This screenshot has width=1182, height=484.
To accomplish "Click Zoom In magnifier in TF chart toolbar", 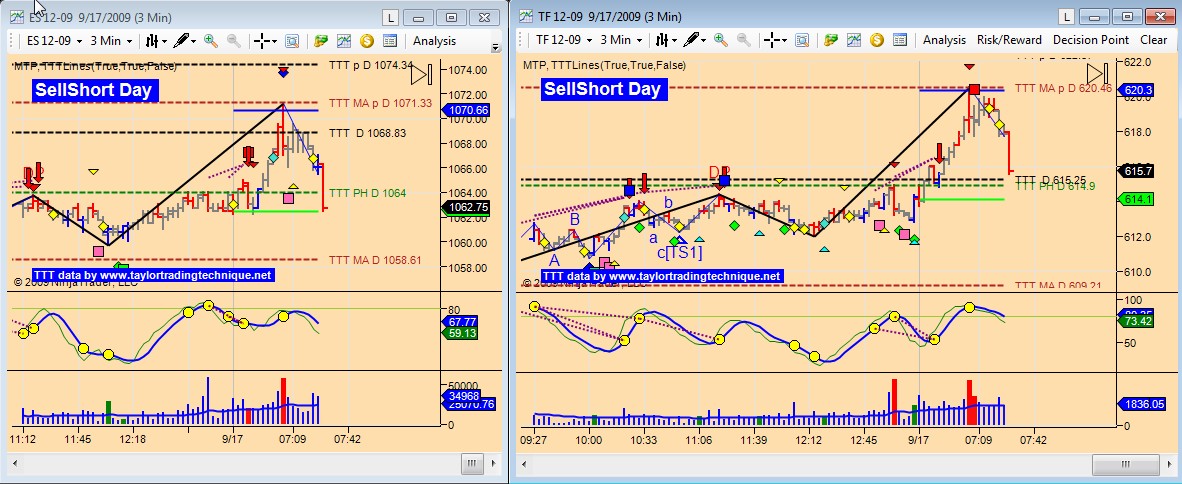I will (x=721, y=40).
